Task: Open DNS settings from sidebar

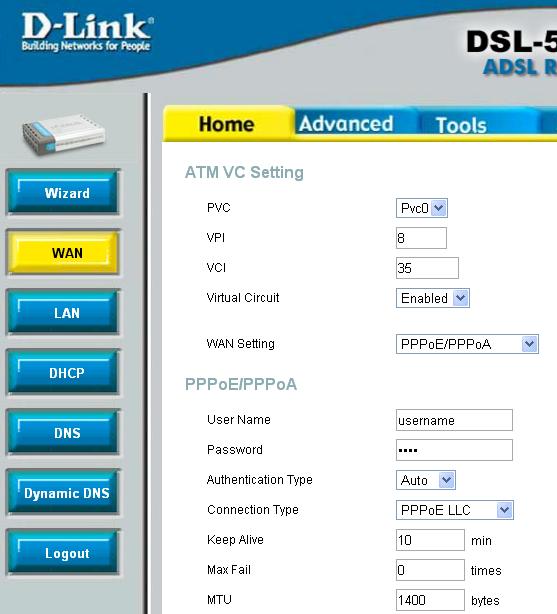Action: click(63, 432)
